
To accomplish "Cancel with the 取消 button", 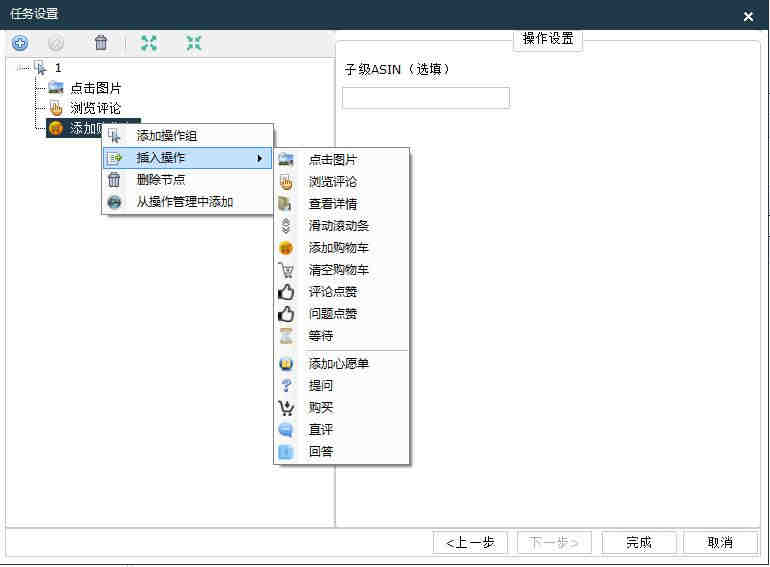I will (x=720, y=543).
